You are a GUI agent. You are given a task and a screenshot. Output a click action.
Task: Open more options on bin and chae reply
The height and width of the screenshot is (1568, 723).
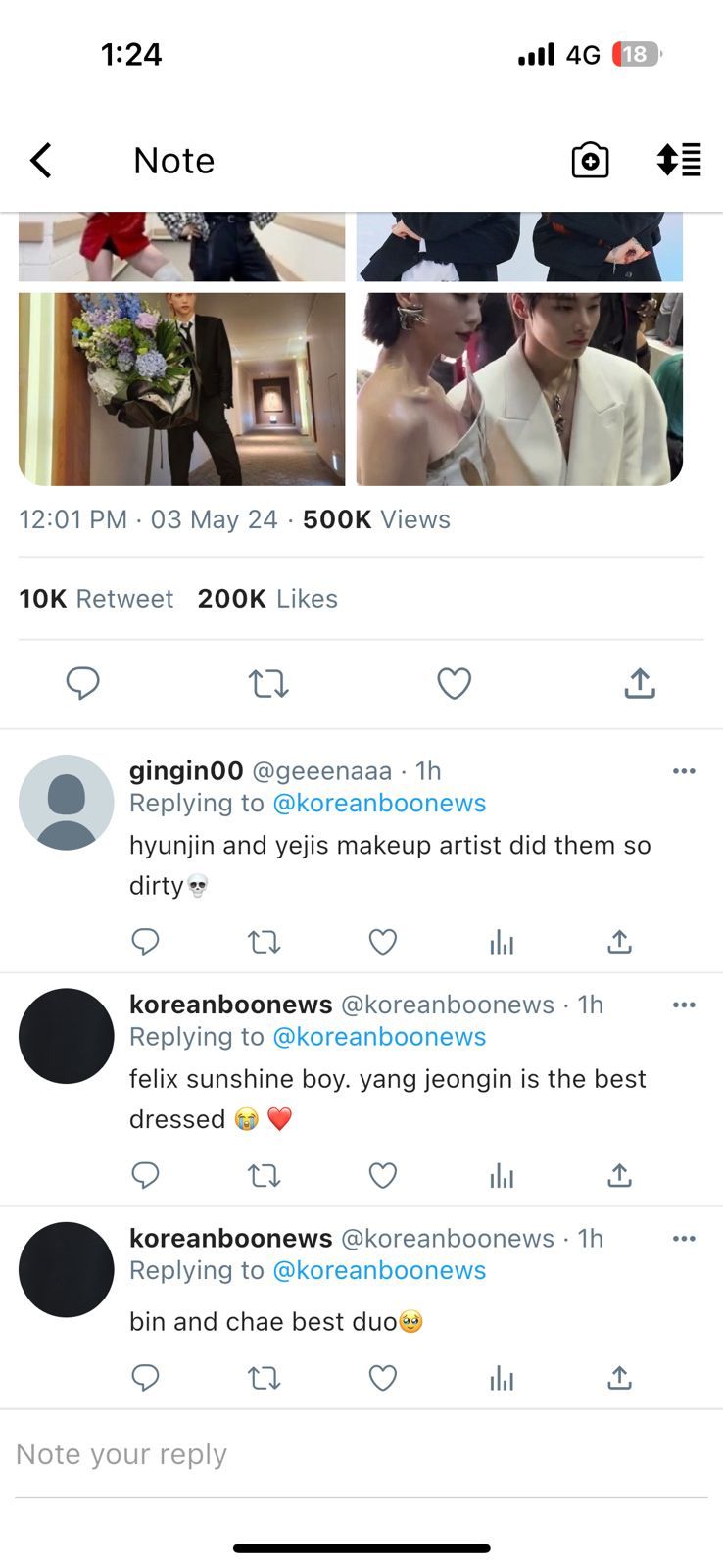(x=684, y=1238)
